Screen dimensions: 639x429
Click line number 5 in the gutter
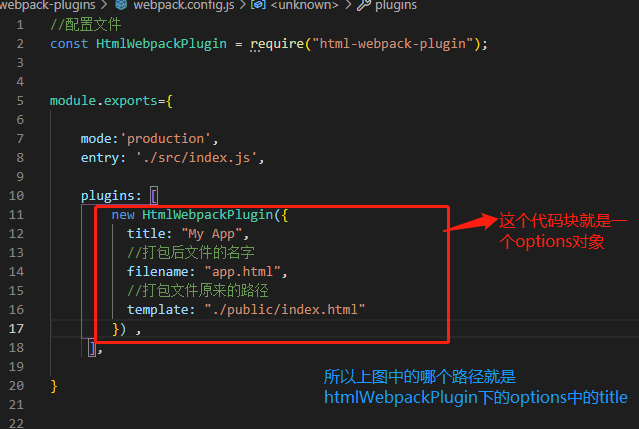pos(20,101)
